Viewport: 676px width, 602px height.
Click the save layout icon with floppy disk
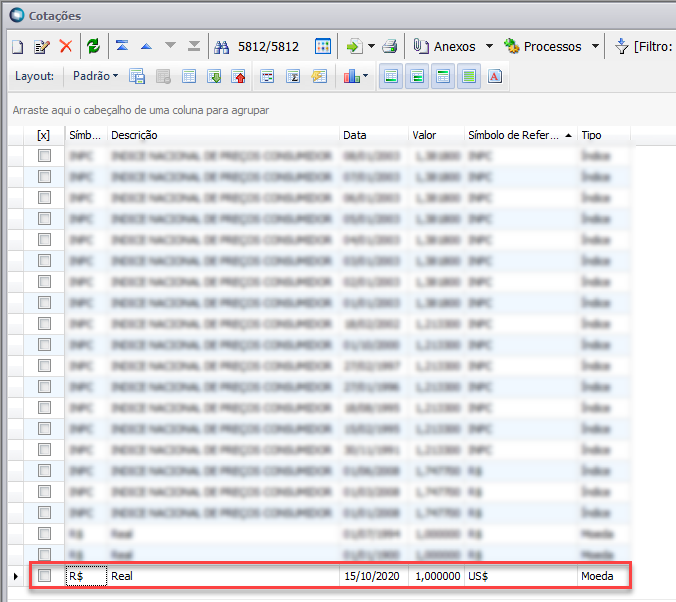coord(137,77)
